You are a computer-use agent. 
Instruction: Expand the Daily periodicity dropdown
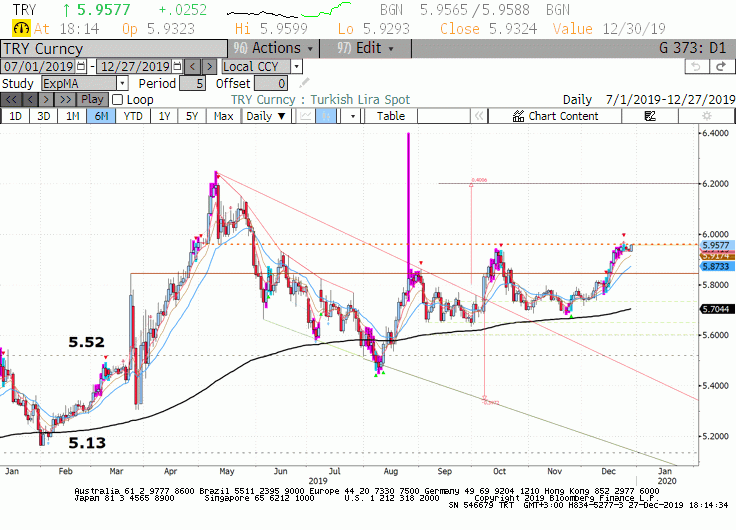(266, 116)
